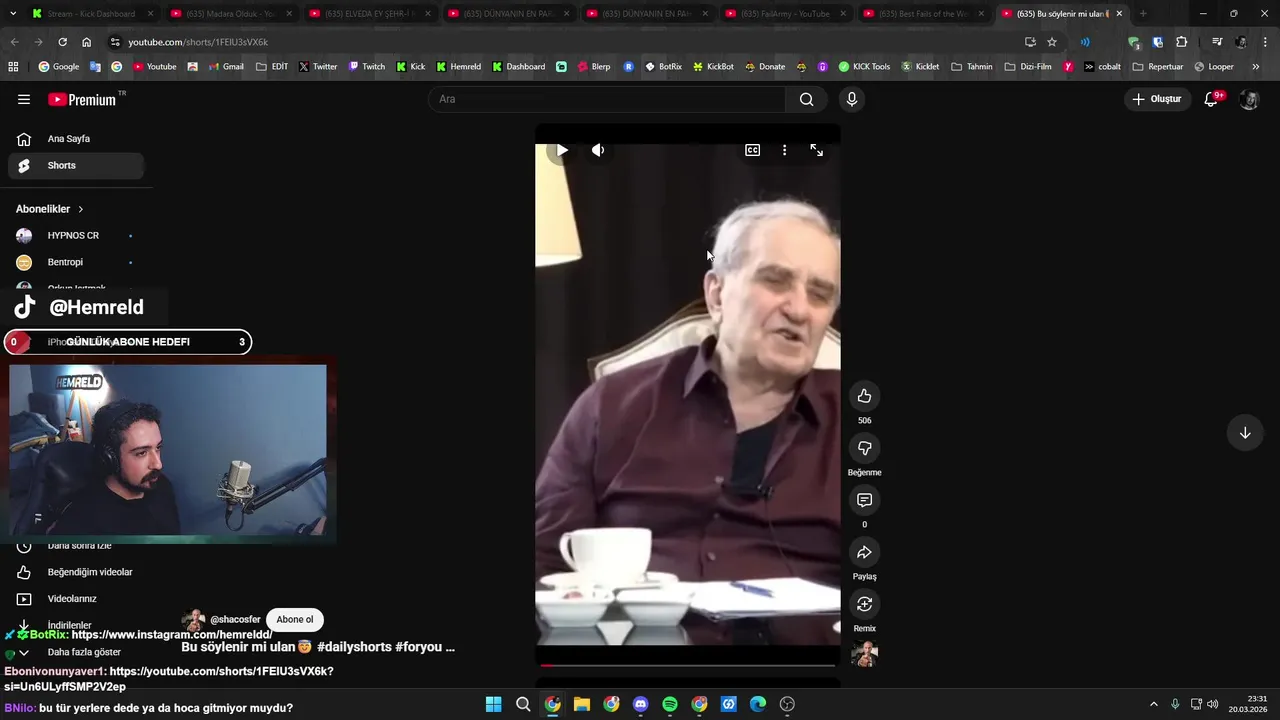Mute the Short's volume
Viewport: 1280px width, 720px height.
598,150
